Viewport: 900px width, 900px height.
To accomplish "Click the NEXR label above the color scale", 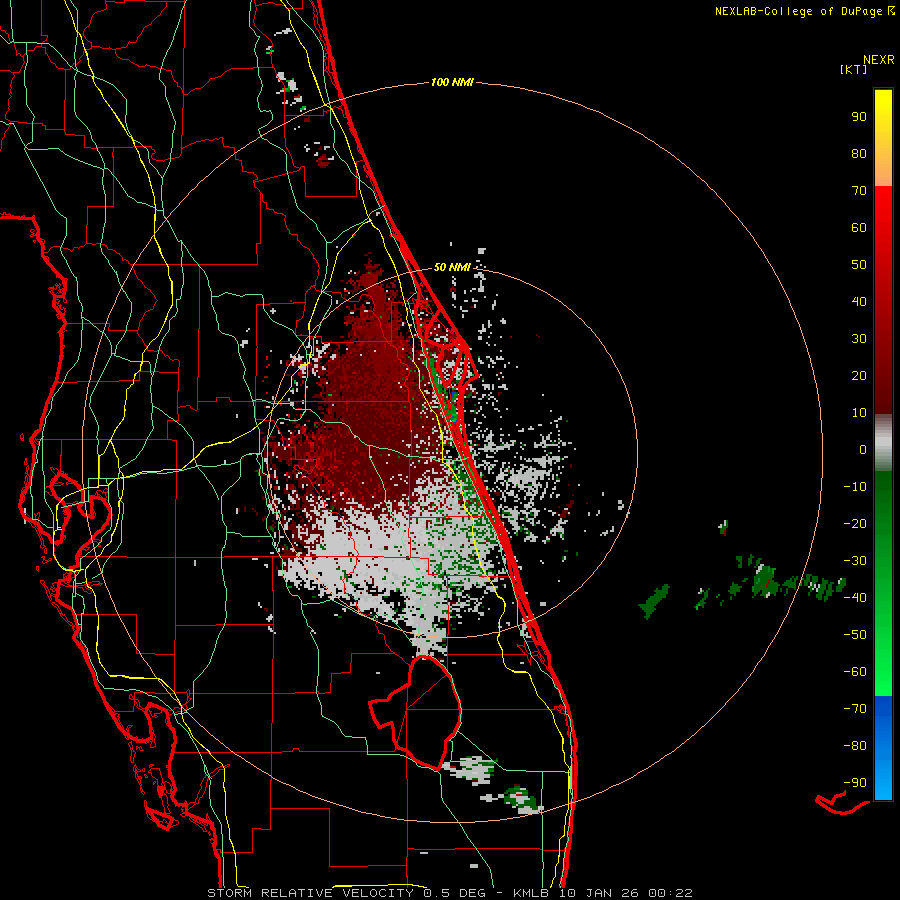I will (878, 60).
